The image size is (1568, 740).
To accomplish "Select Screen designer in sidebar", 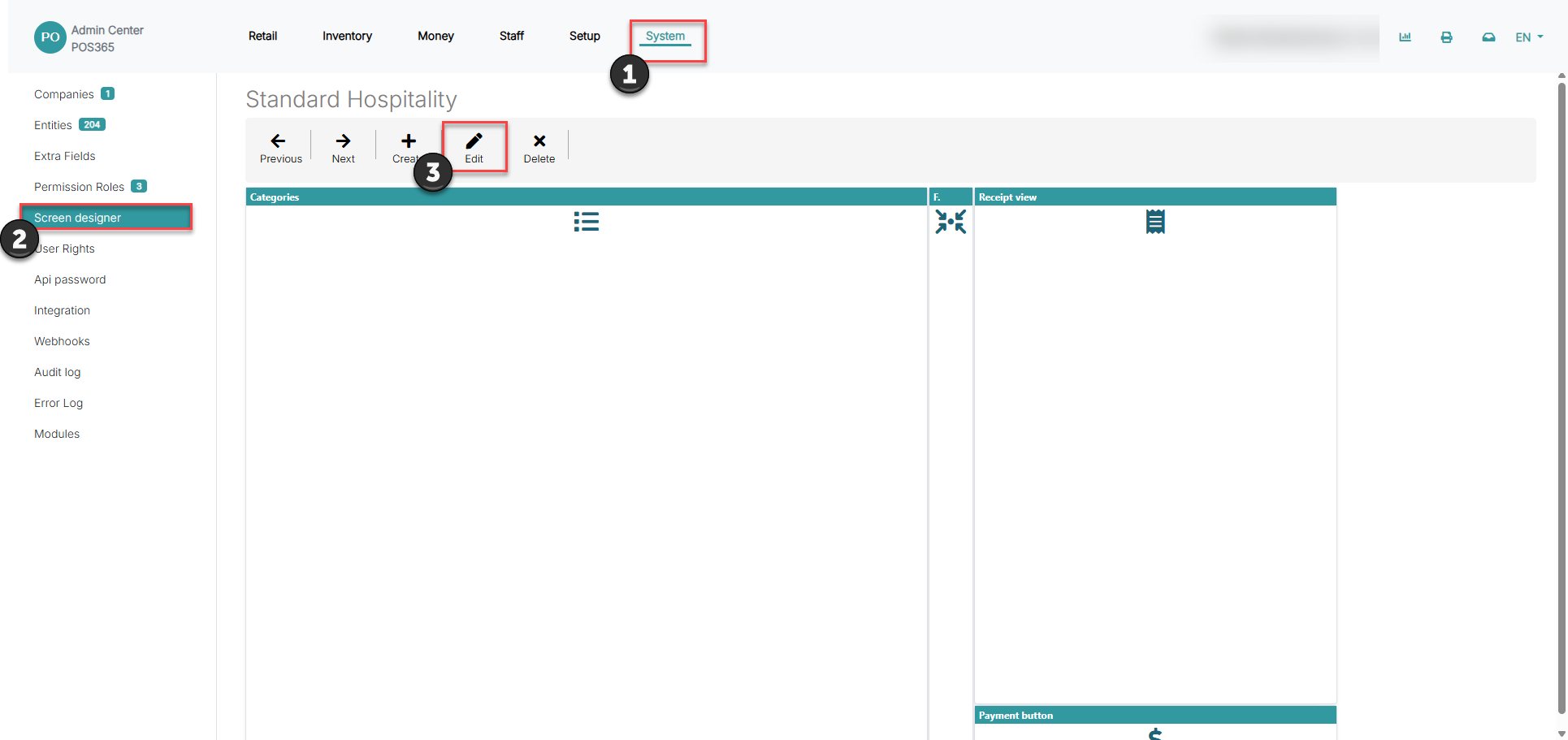I will [106, 218].
